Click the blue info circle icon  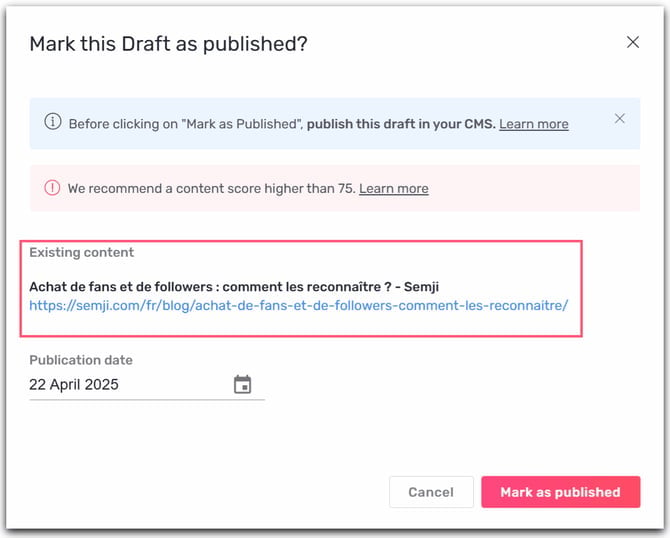click(x=53, y=122)
